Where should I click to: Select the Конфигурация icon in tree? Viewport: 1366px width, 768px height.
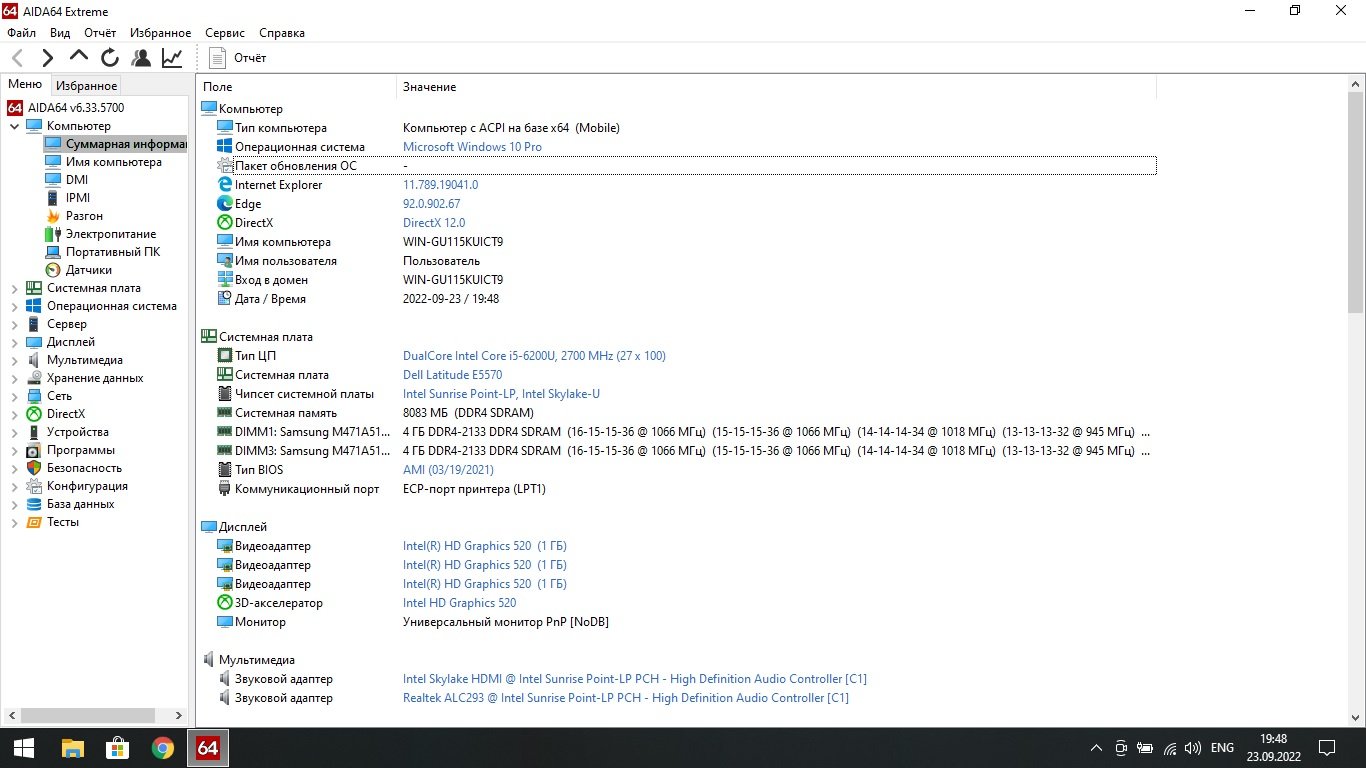coord(34,486)
